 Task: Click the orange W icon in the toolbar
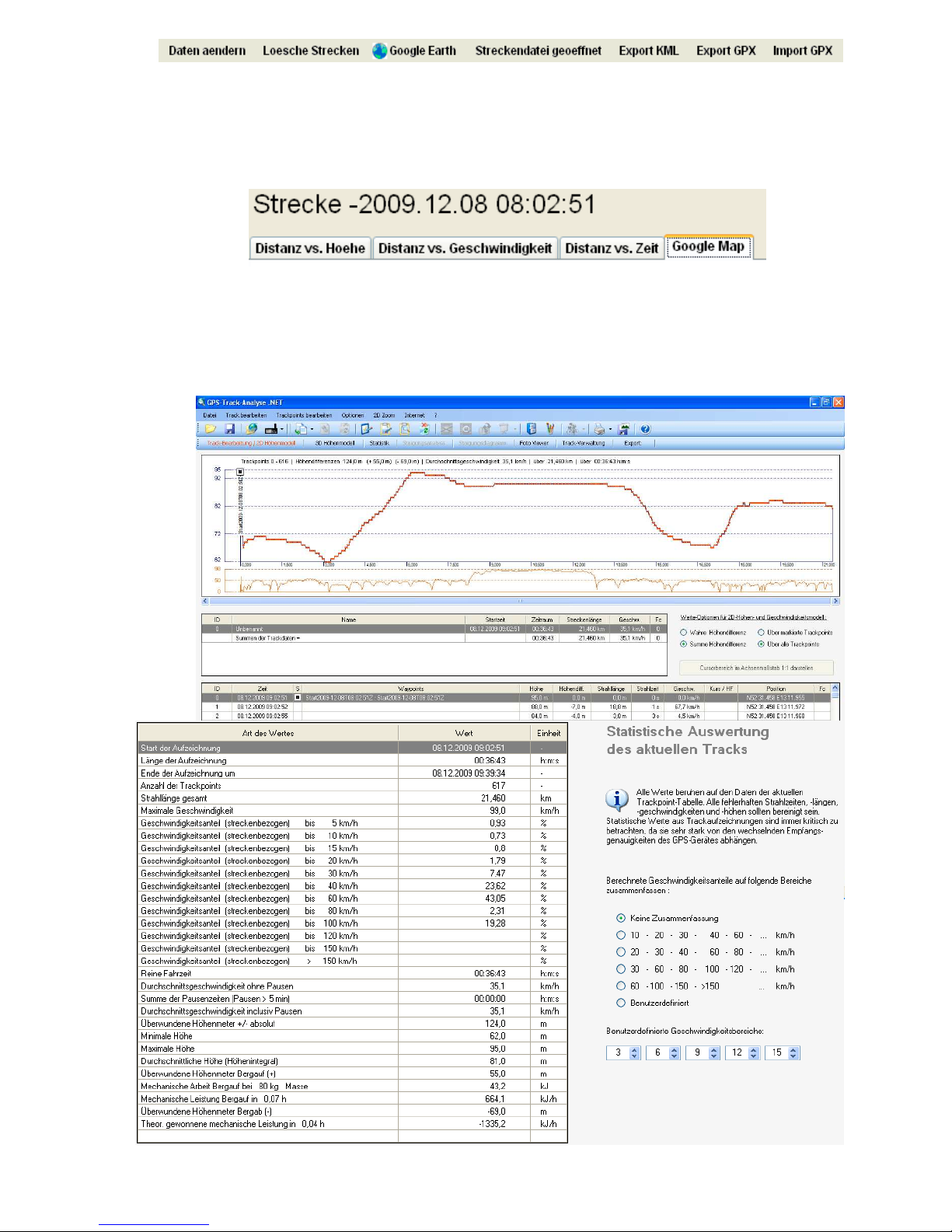[550, 428]
